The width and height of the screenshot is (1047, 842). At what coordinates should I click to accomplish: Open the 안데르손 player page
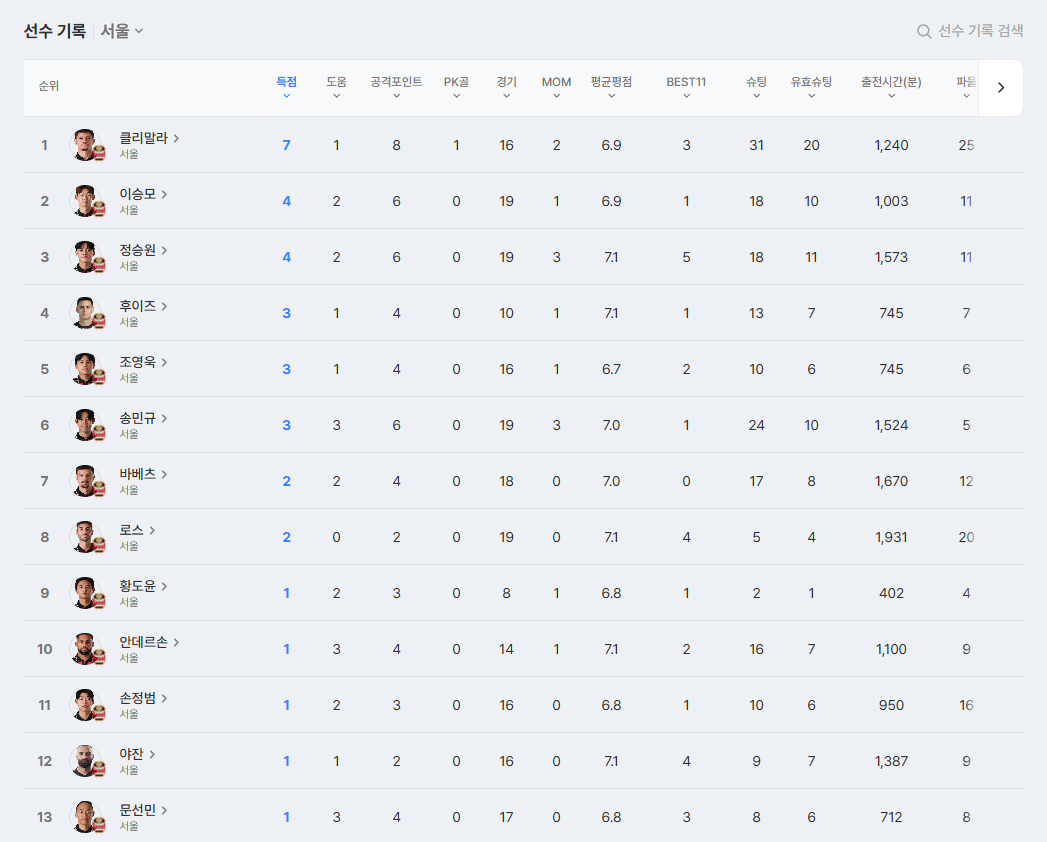coord(149,643)
